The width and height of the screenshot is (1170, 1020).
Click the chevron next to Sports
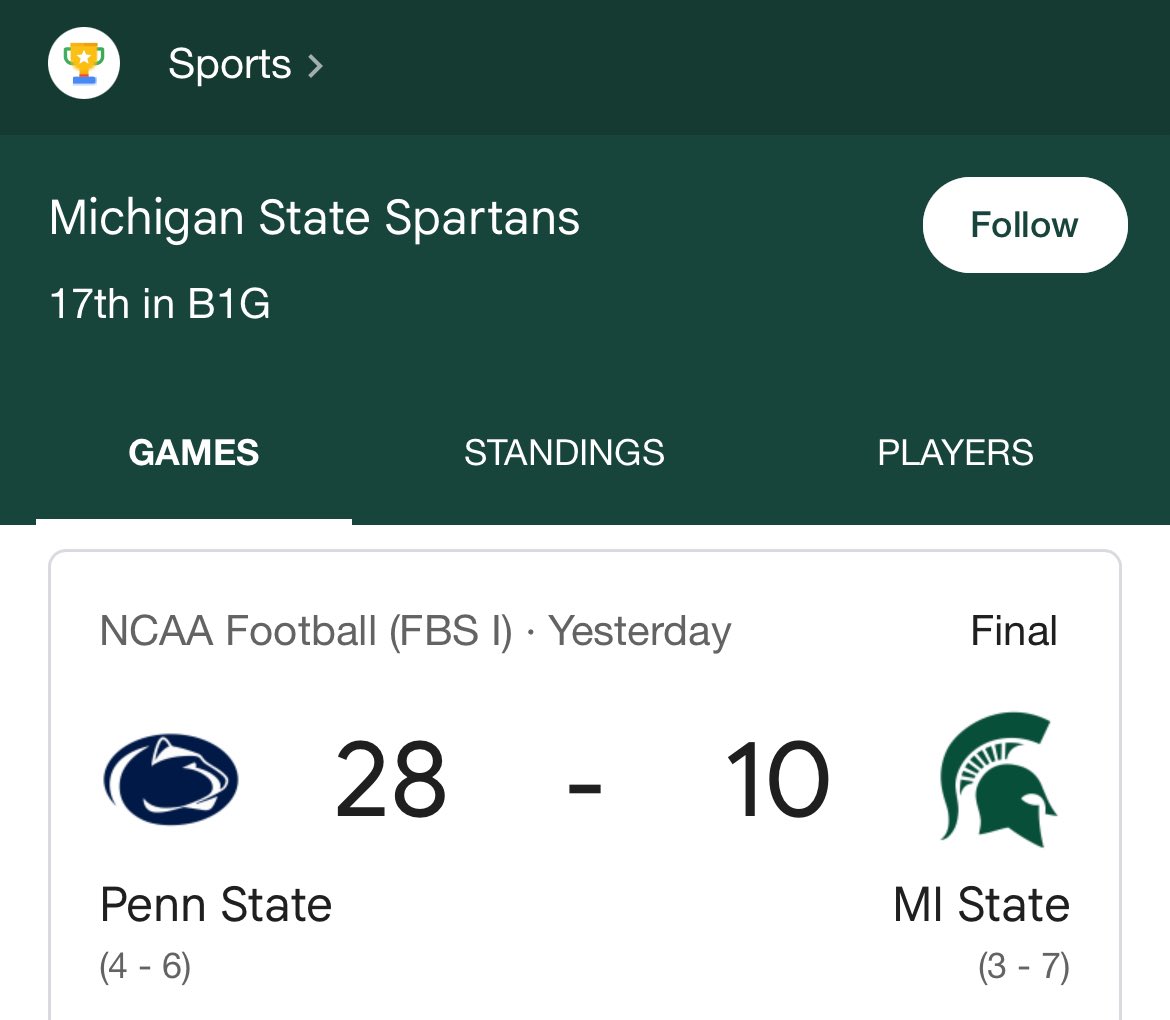coord(315,66)
